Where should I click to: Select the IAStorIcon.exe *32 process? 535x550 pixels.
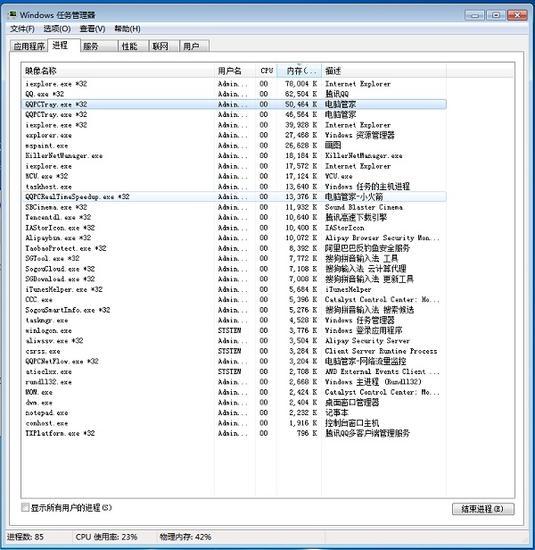tap(234, 228)
